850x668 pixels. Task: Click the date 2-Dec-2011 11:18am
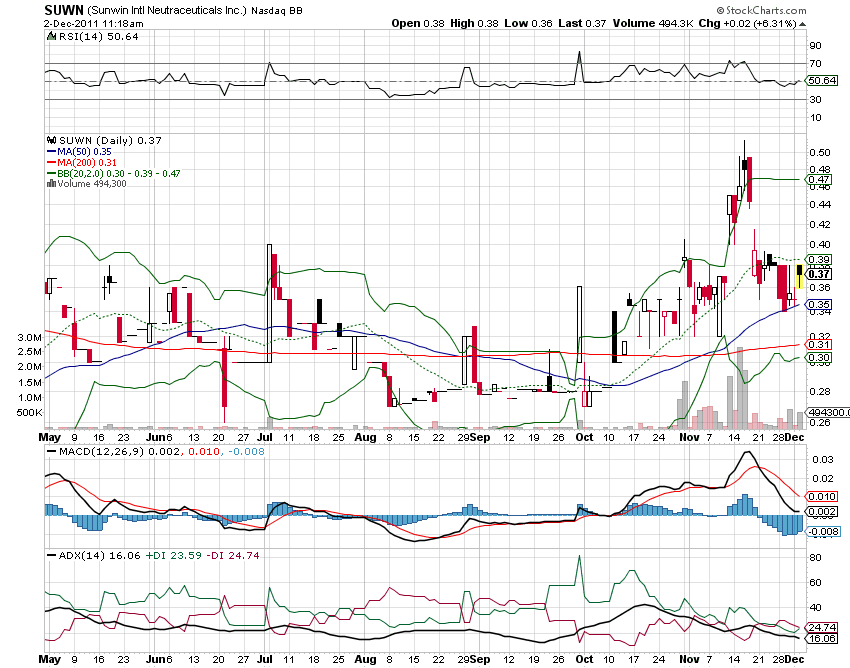94,23
